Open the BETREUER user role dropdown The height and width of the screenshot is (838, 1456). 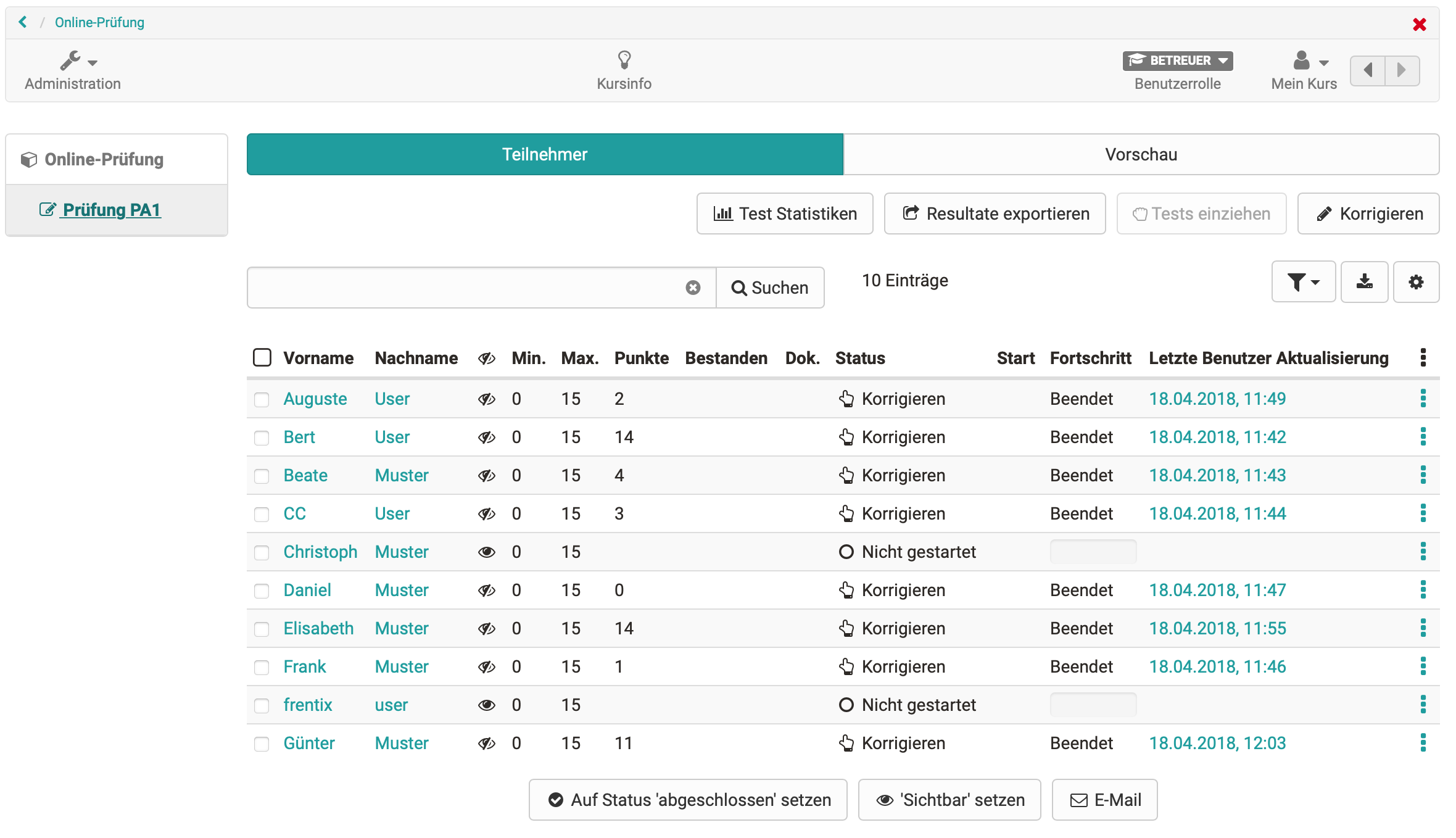[x=1177, y=60]
